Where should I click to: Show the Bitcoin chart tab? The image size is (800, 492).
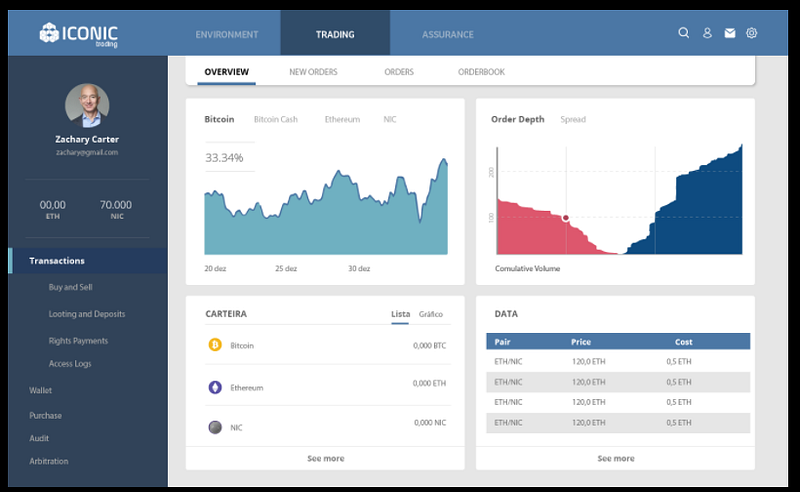(219, 119)
